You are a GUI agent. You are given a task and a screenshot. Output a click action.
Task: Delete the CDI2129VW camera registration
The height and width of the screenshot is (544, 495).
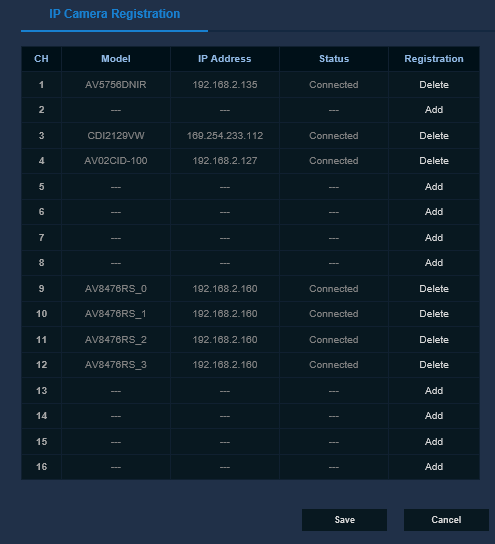(434, 136)
